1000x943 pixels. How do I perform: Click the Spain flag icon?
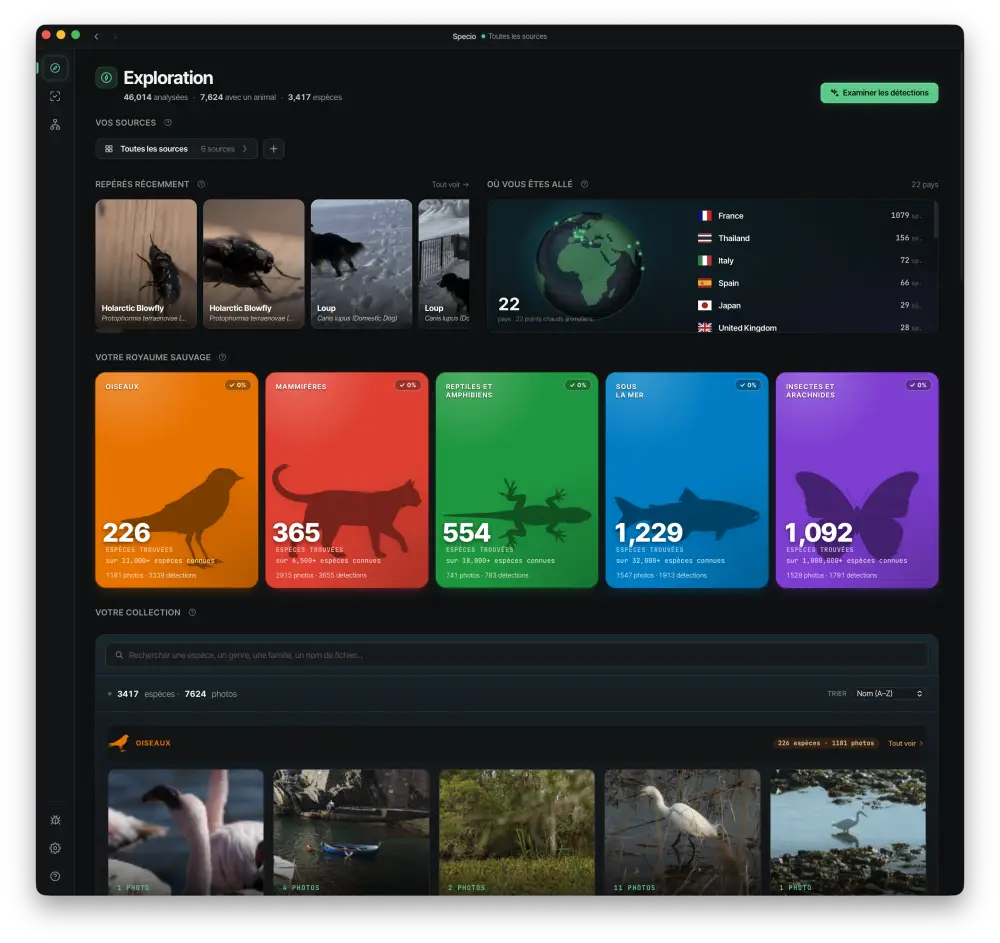point(705,283)
